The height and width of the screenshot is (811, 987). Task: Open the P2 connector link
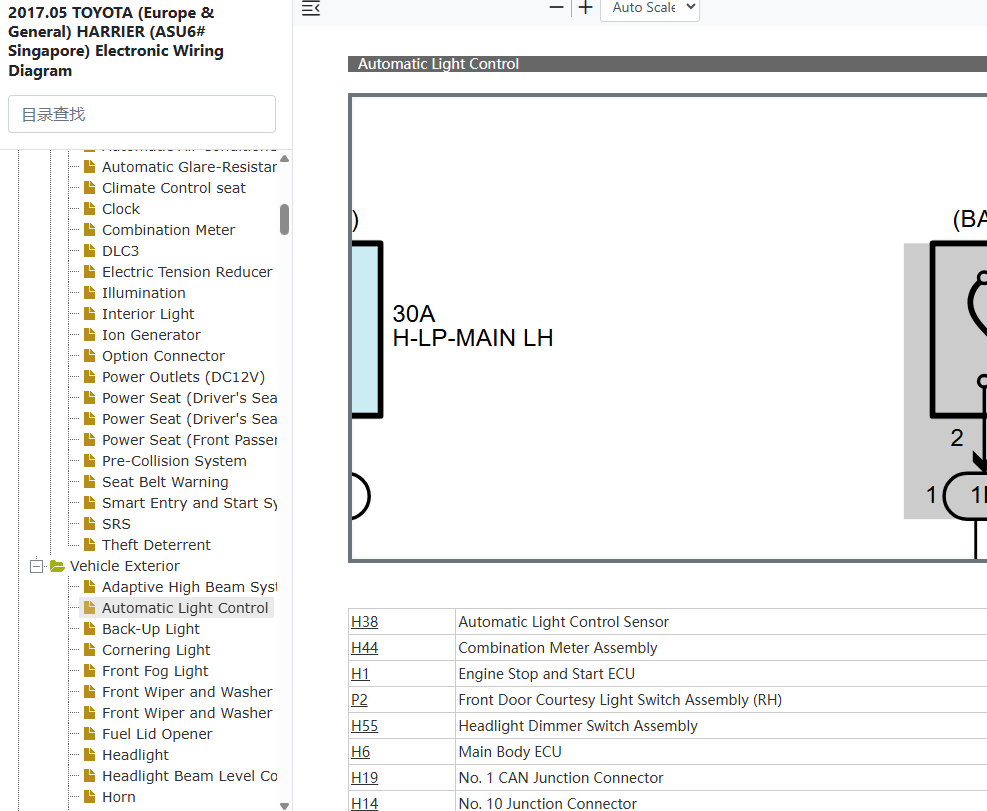[359, 700]
